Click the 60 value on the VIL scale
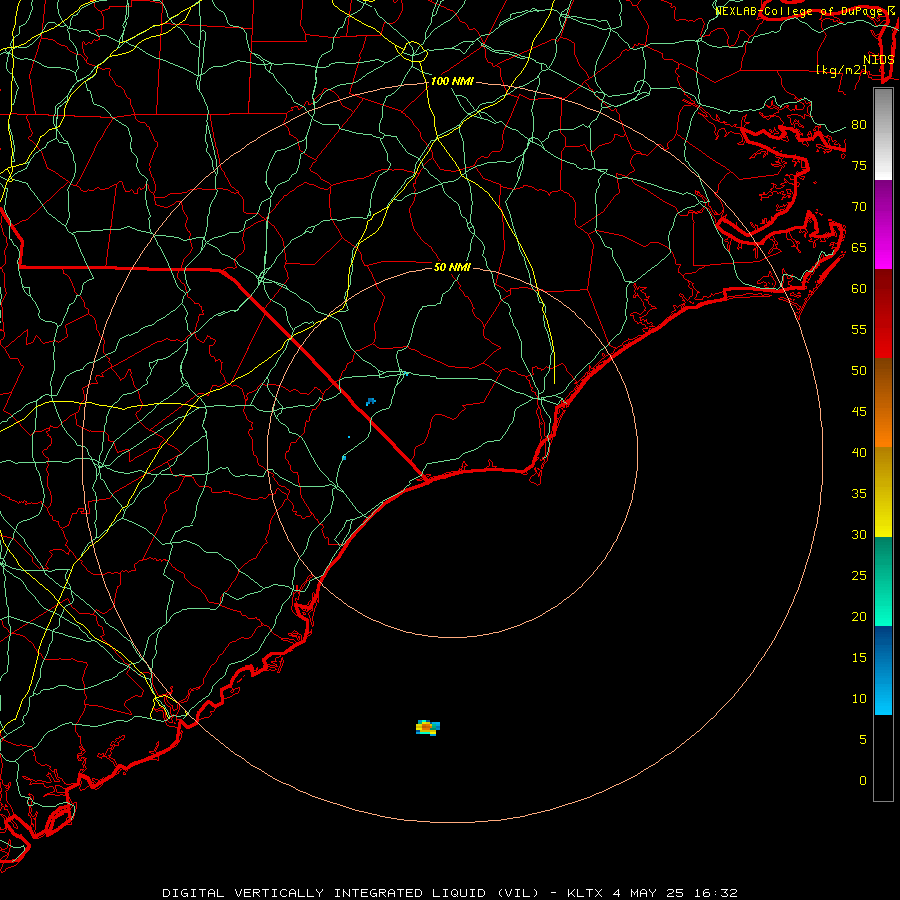This screenshot has height=900, width=900. pyautogui.click(x=859, y=289)
